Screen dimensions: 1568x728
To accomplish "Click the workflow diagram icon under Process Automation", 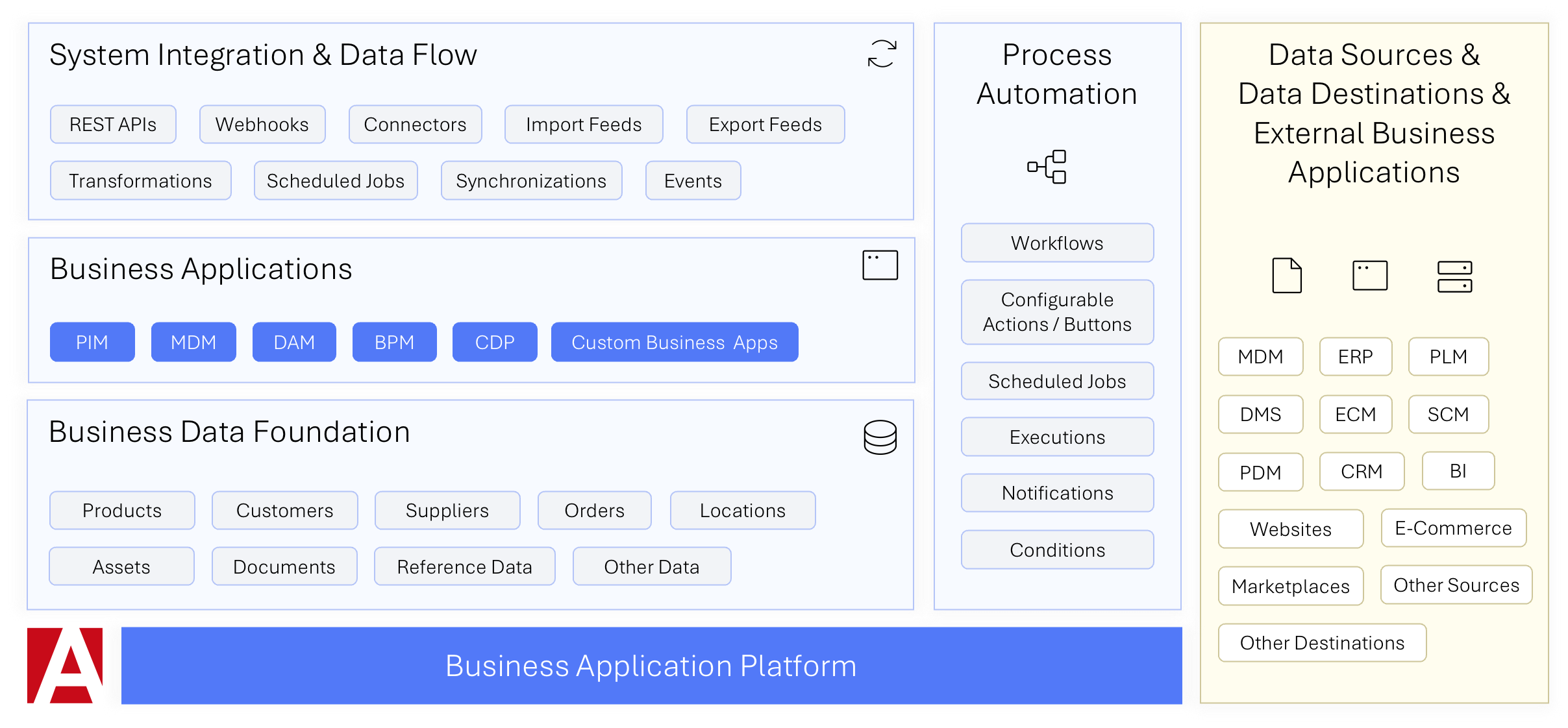I will 1047,167.
